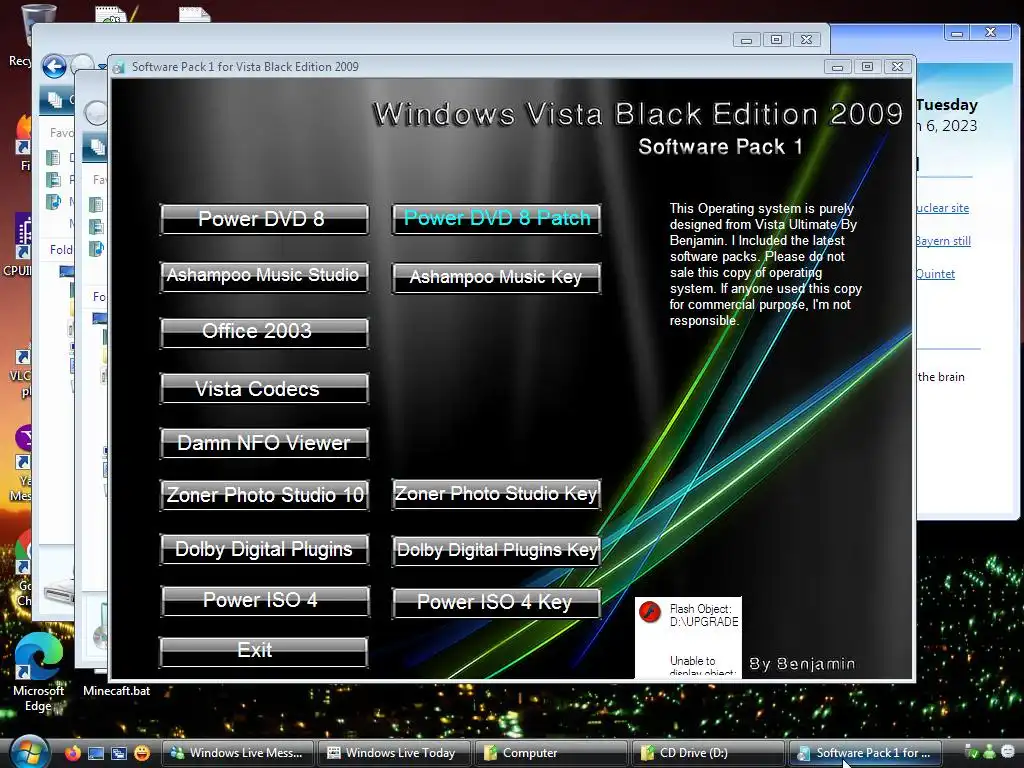This screenshot has height=768, width=1024.
Task: Open the Windows Start orb
Action: [27, 752]
